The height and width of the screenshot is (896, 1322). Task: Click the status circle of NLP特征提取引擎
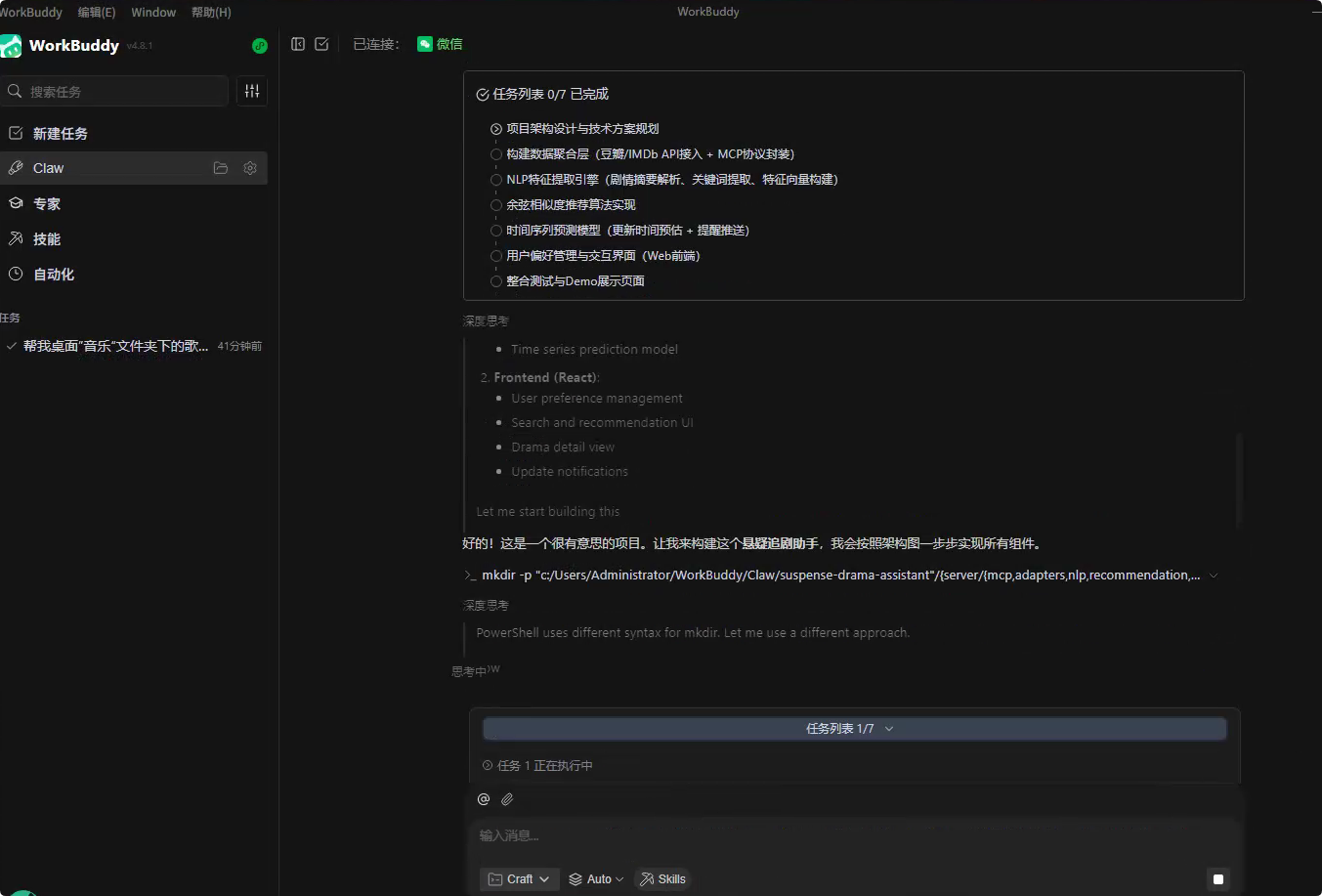click(x=496, y=180)
